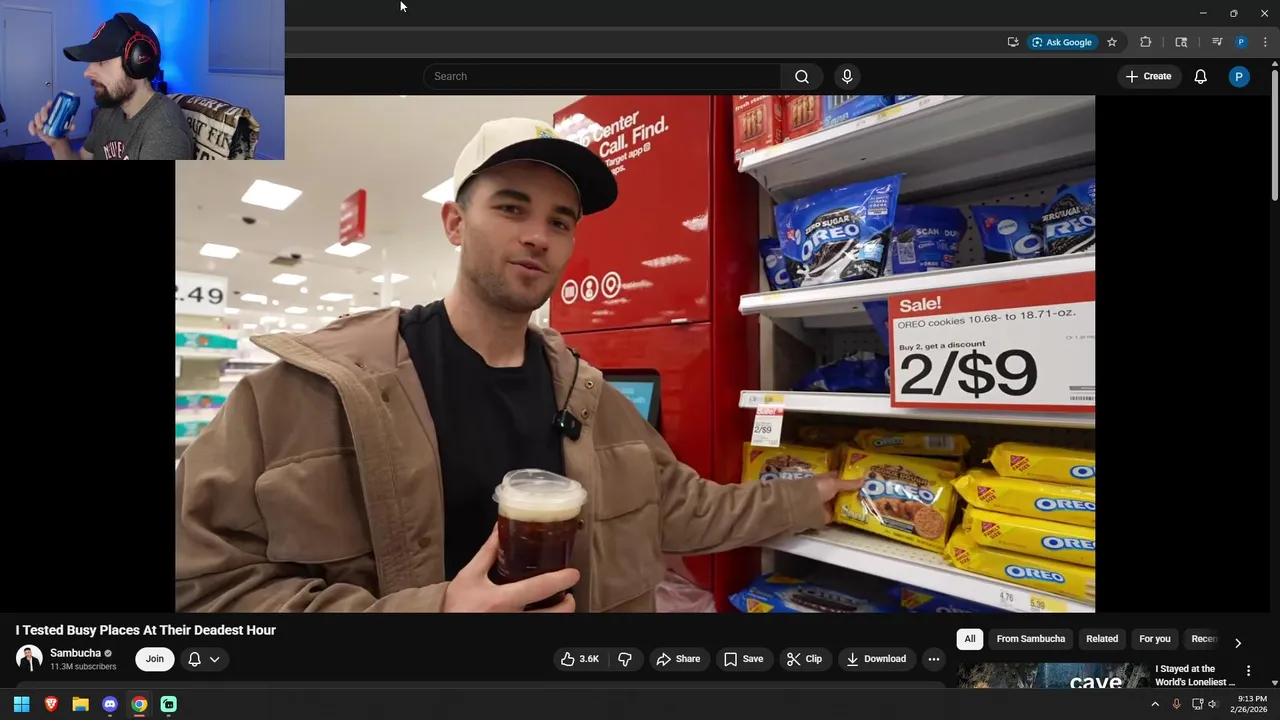Click microphone in-use tray icon
Image resolution: width=1280 pixels, height=720 pixels.
1177,704
